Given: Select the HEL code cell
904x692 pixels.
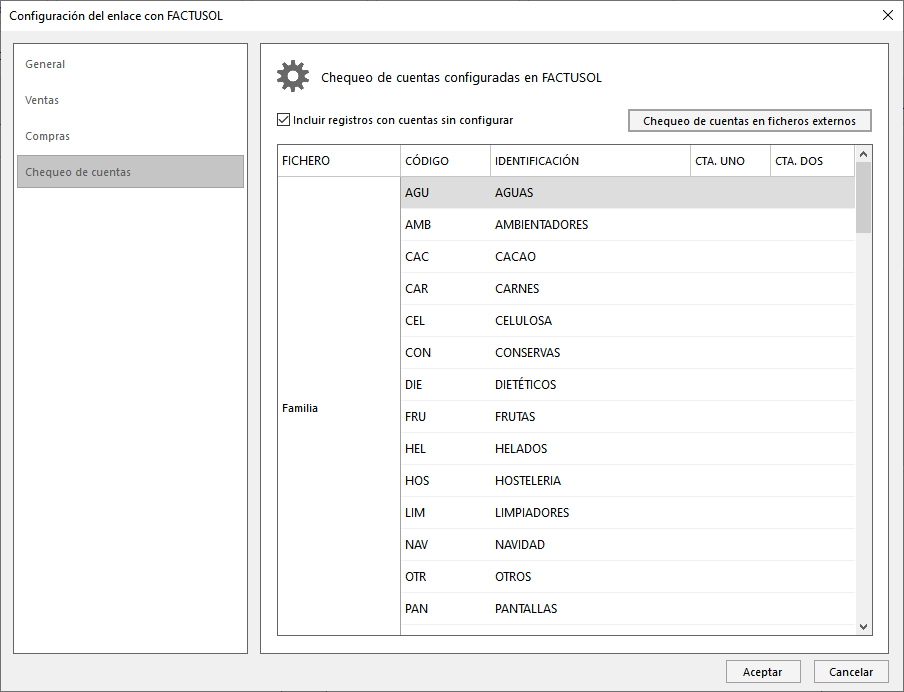Looking at the screenshot, I should (x=445, y=449).
